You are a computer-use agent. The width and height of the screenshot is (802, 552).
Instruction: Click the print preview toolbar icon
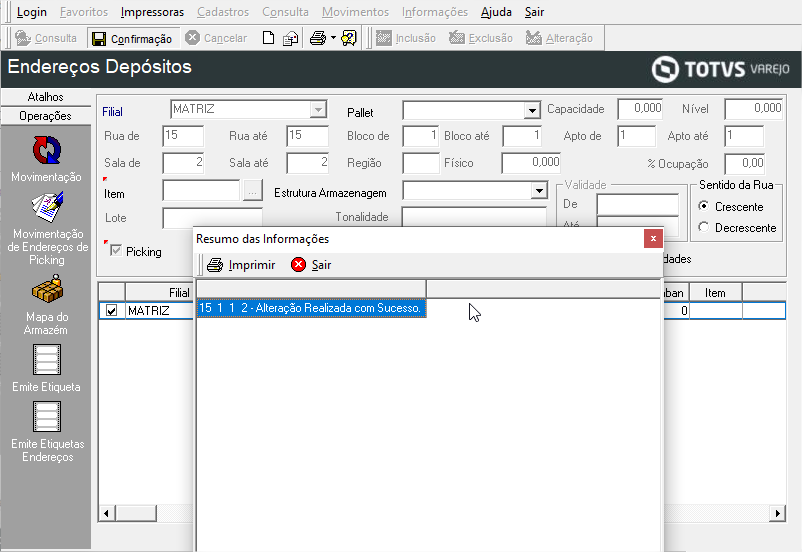click(x=291, y=38)
